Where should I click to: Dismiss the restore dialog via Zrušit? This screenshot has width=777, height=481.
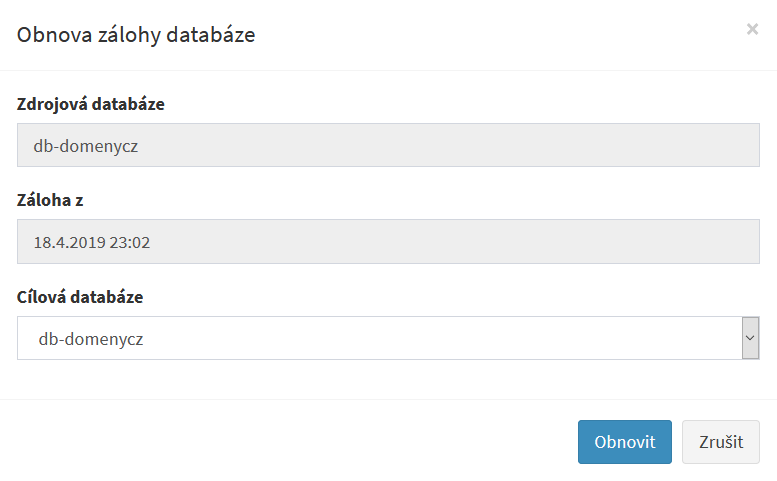(x=720, y=442)
